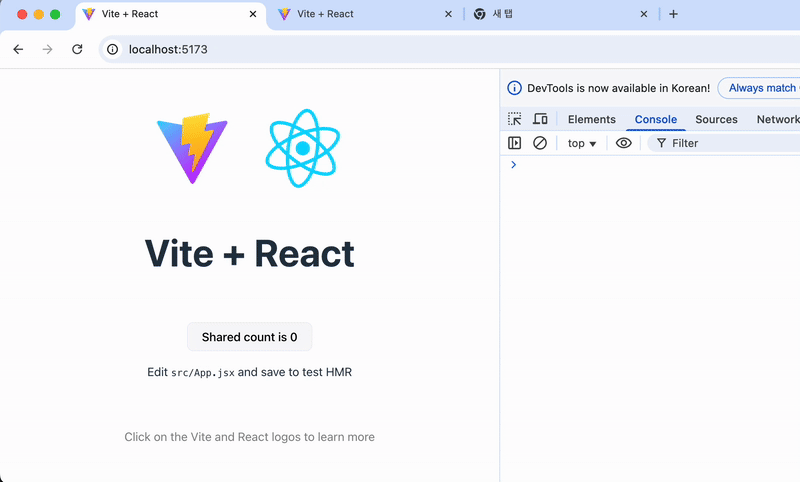Activate the DevTools inspect element picker
Screen dimensions: 800x482
pos(514,119)
